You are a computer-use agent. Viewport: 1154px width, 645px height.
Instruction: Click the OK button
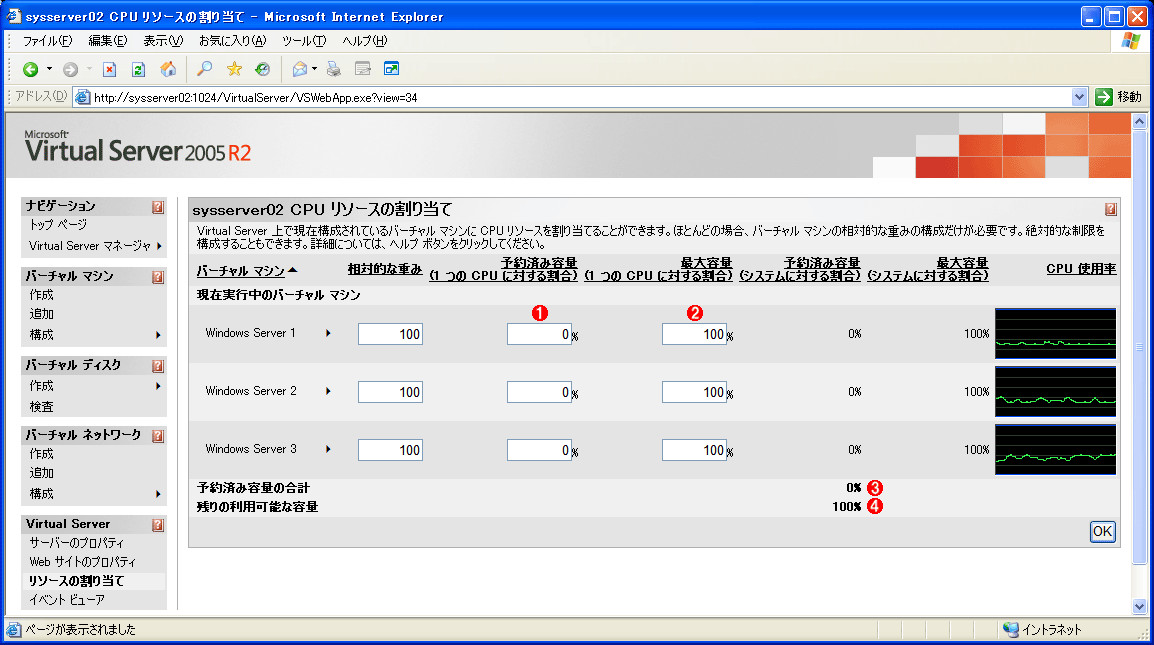click(1102, 532)
